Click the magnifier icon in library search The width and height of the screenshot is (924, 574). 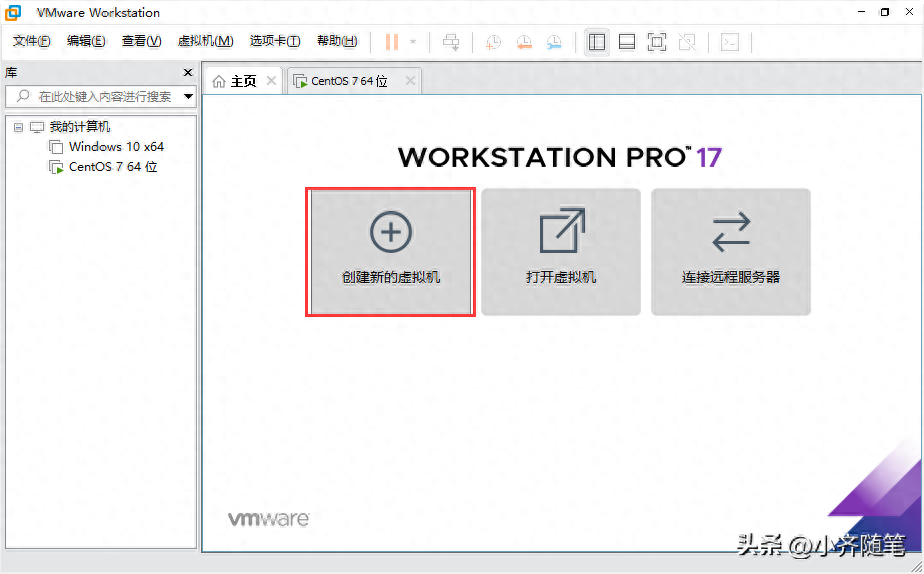tap(23, 96)
